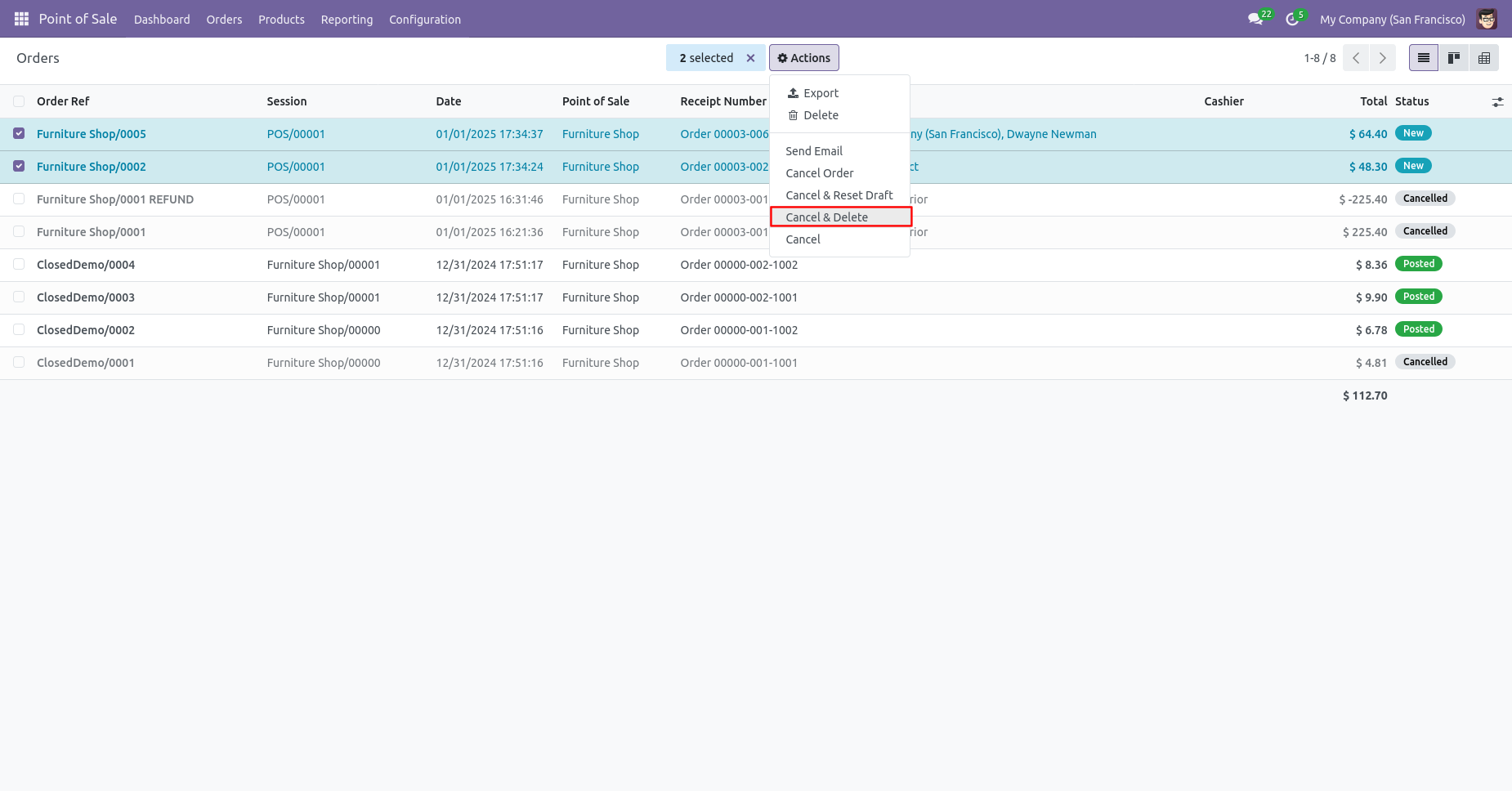Viewport: 1512px width, 791px height.
Task: Check the Furniture Shop/0001 order row
Action: (x=19, y=231)
